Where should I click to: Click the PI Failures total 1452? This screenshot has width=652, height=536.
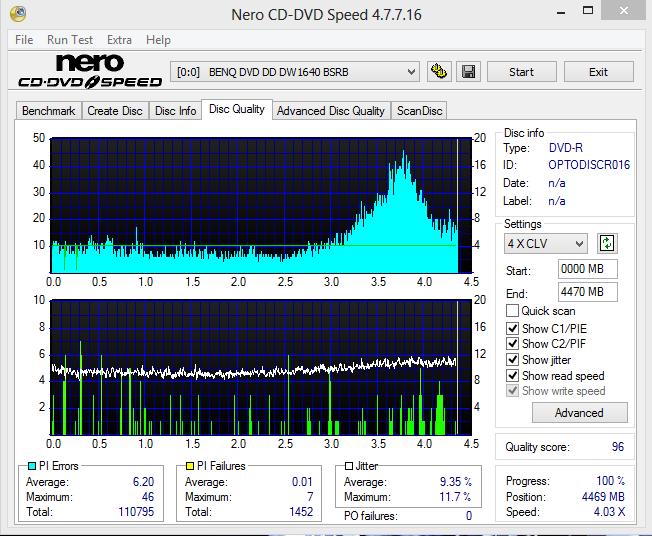(301, 512)
